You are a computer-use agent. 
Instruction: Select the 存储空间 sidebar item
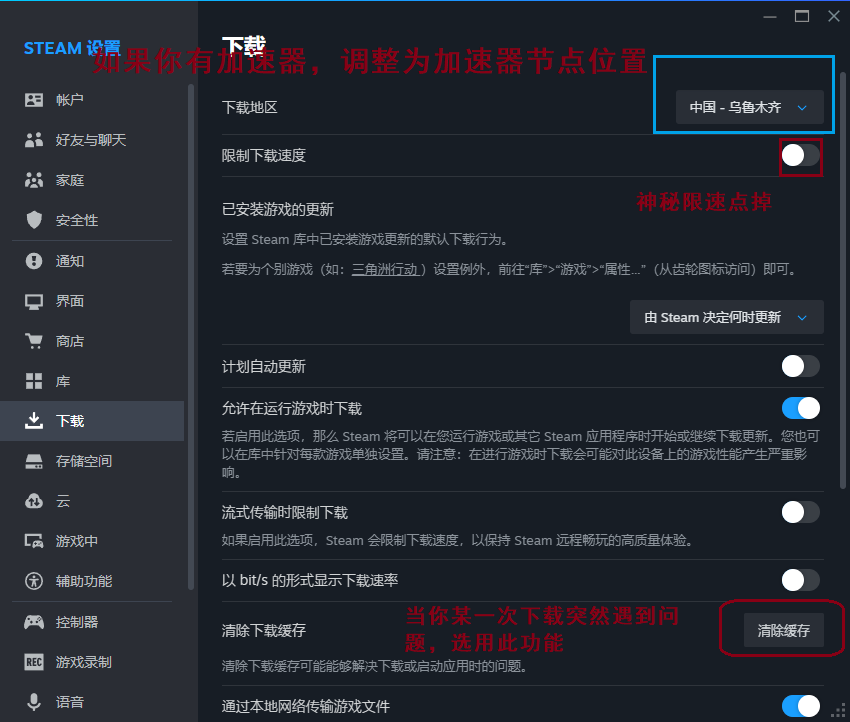tap(92, 461)
